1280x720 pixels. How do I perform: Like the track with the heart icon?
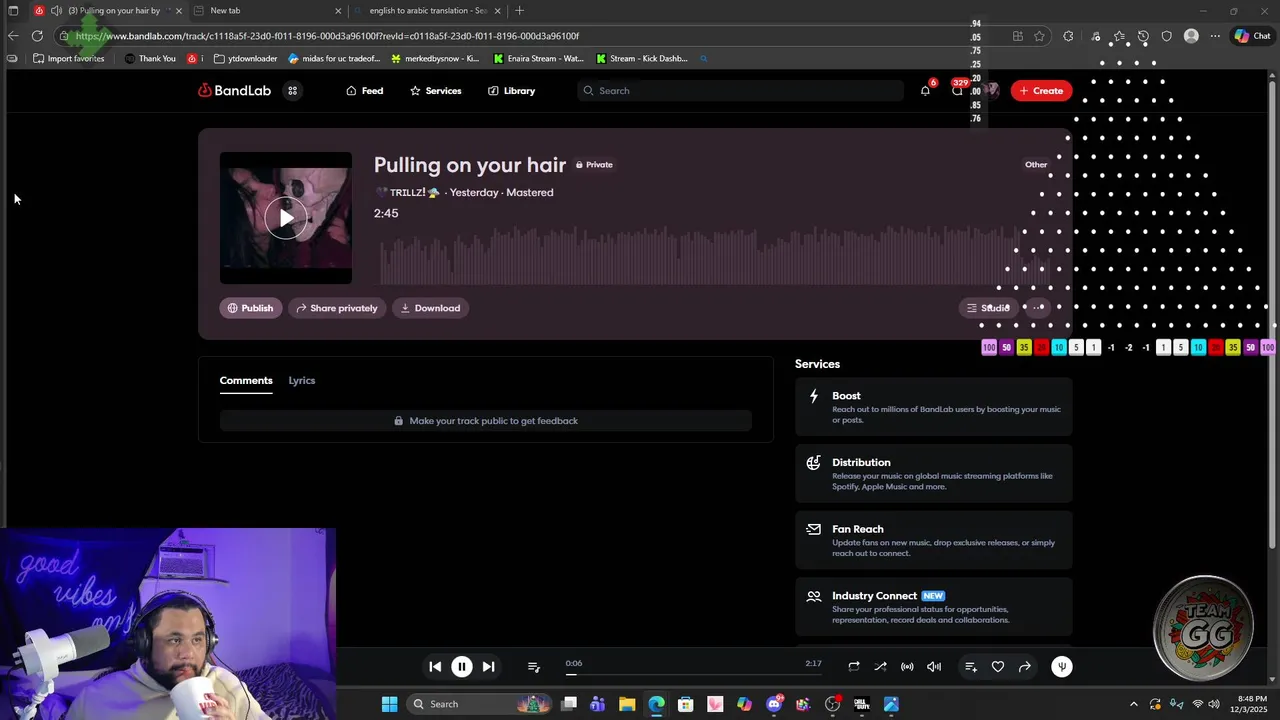998,666
